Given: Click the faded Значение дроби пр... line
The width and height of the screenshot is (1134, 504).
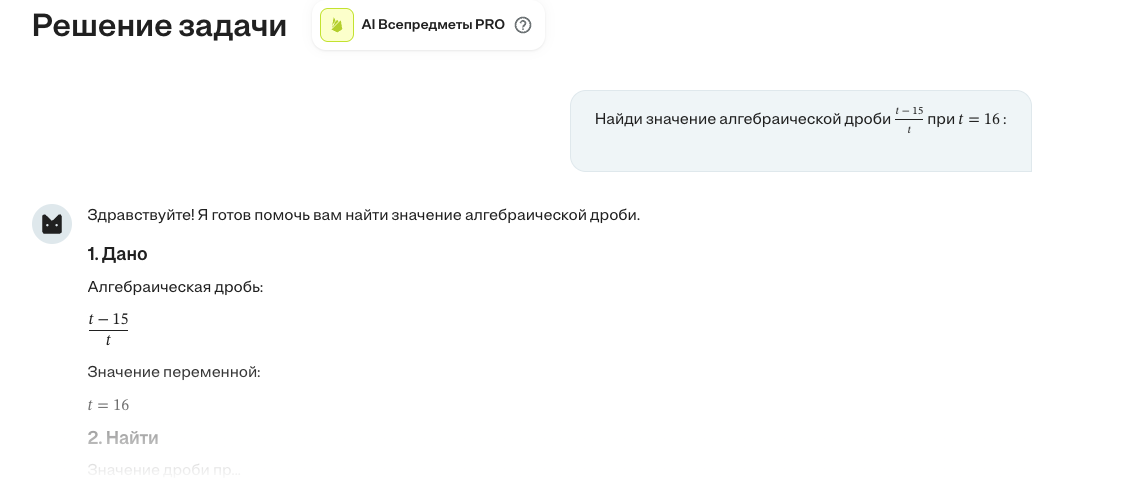Looking at the screenshot, I should tap(164, 470).
